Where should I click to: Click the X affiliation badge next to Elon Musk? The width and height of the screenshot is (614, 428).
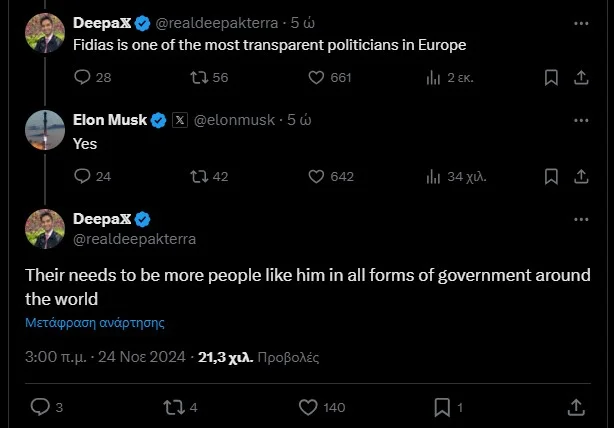point(180,120)
